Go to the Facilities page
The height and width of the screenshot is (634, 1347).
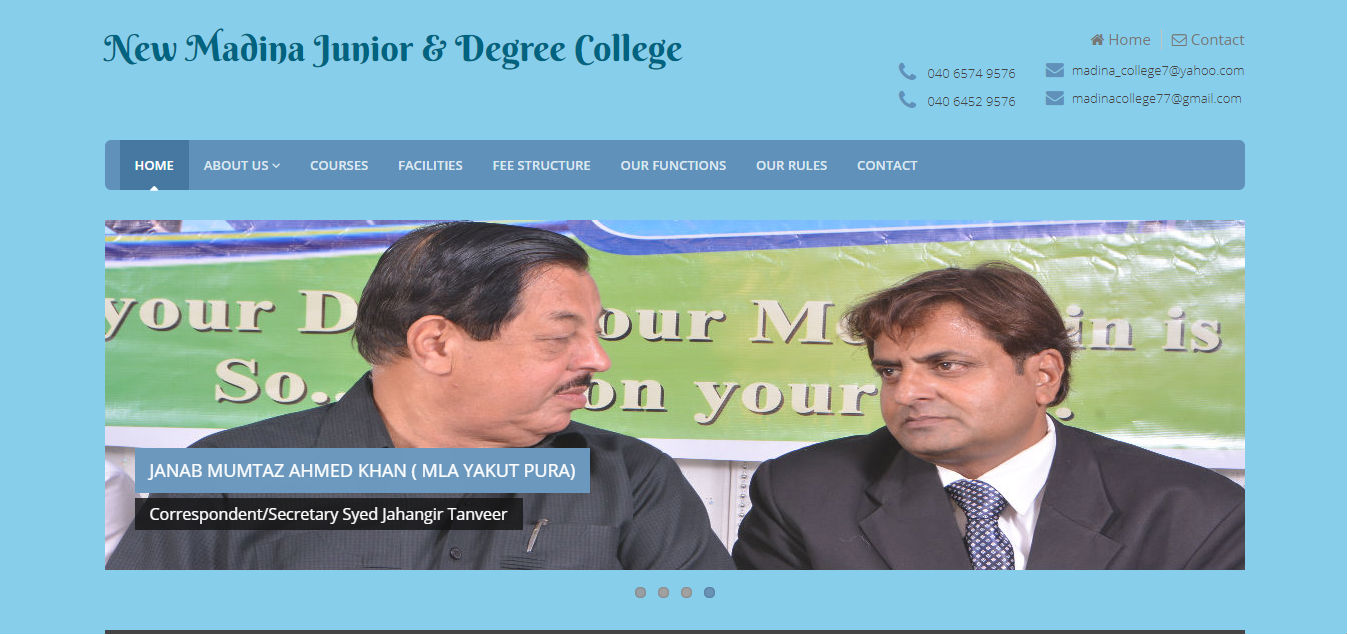pyautogui.click(x=430, y=165)
